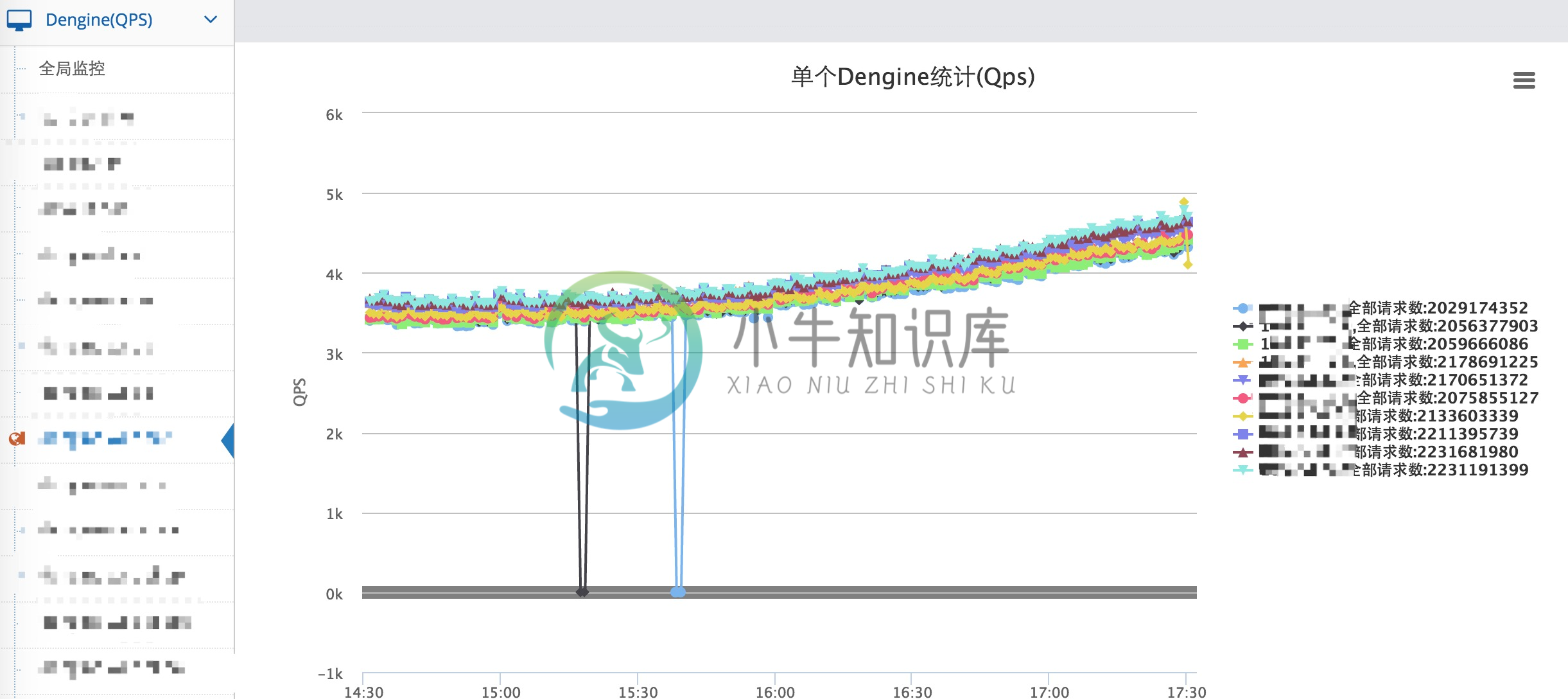Image resolution: width=1568 pixels, height=699 pixels.
Task: Click the 15:00 x-axis label
Action: pyautogui.click(x=501, y=692)
